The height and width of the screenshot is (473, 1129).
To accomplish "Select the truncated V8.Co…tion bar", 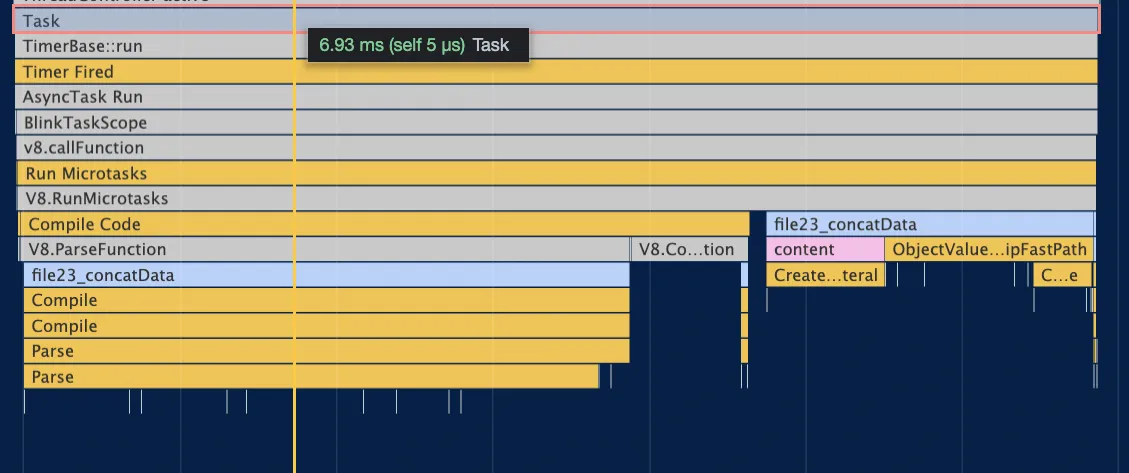I will pyautogui.click(x=690, y=249).
